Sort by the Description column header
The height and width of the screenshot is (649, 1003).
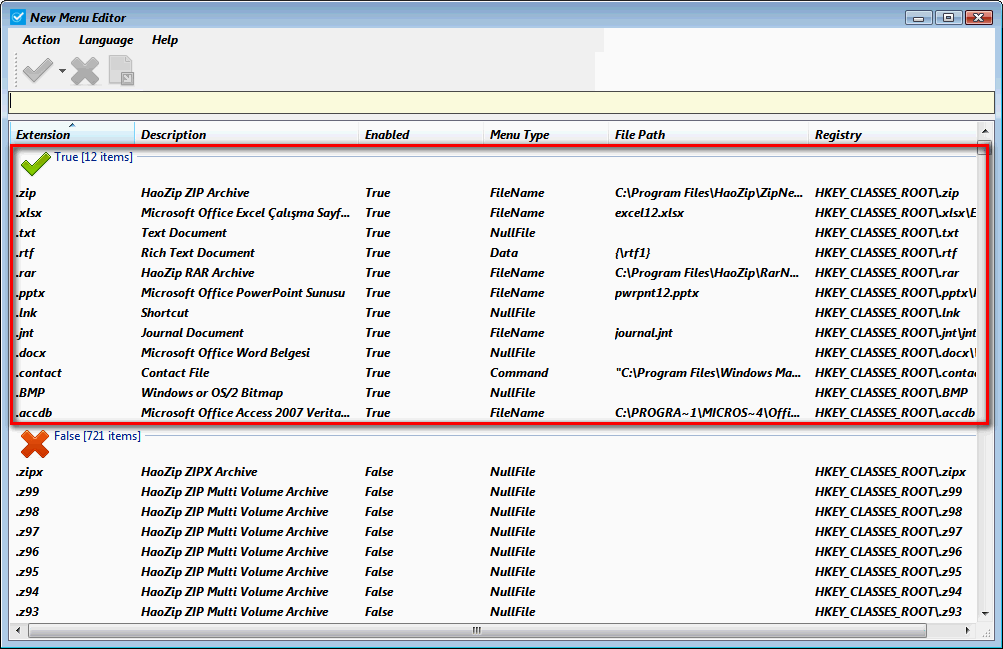tap(246, 134)
